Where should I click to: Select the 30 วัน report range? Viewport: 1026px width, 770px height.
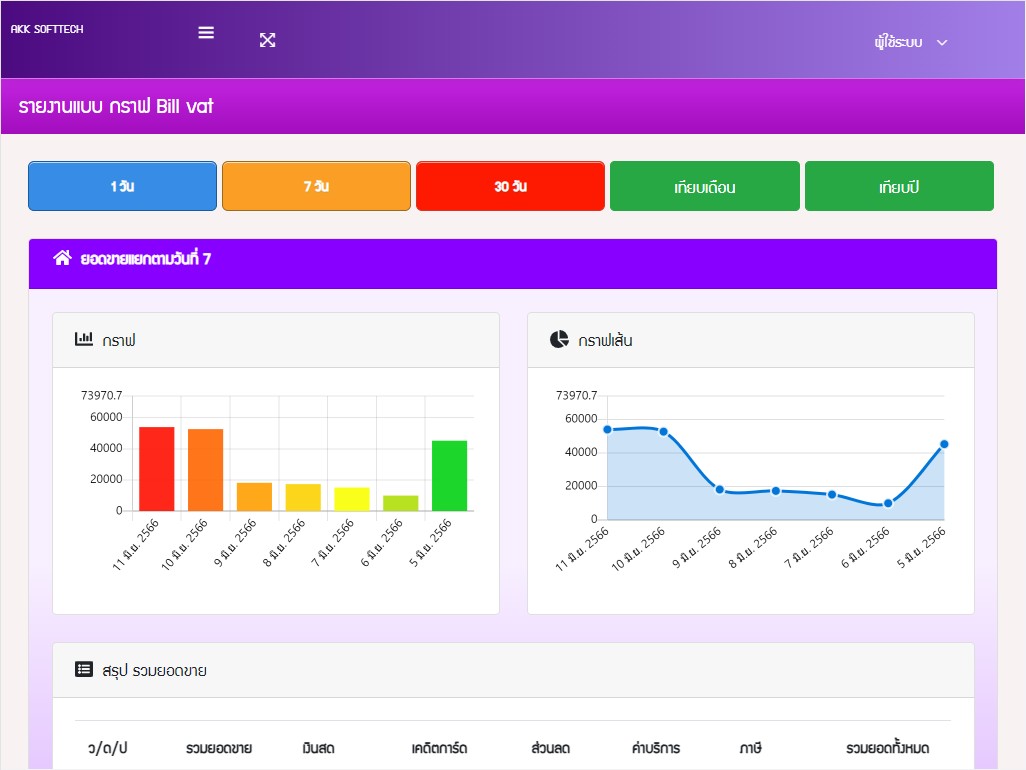pyautogui.click(x=510, y=187)
